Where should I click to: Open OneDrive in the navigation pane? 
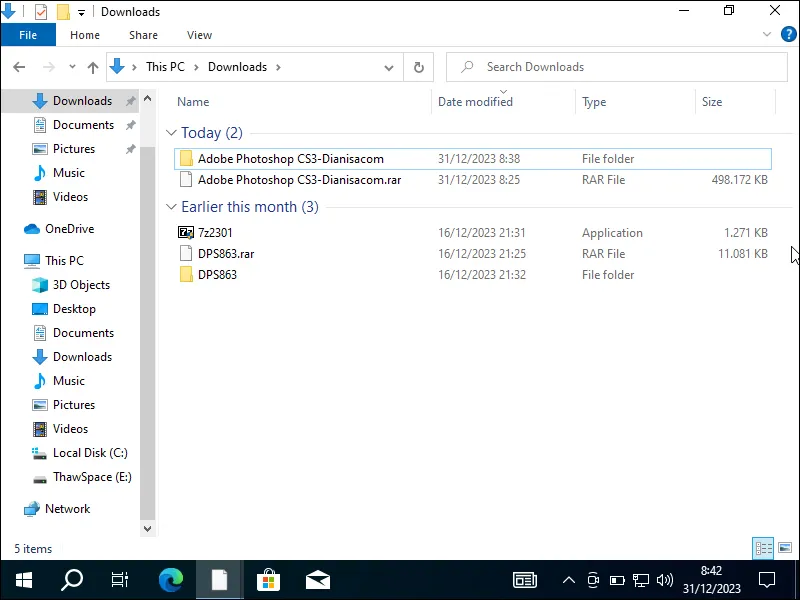click(x=68, y=229)
